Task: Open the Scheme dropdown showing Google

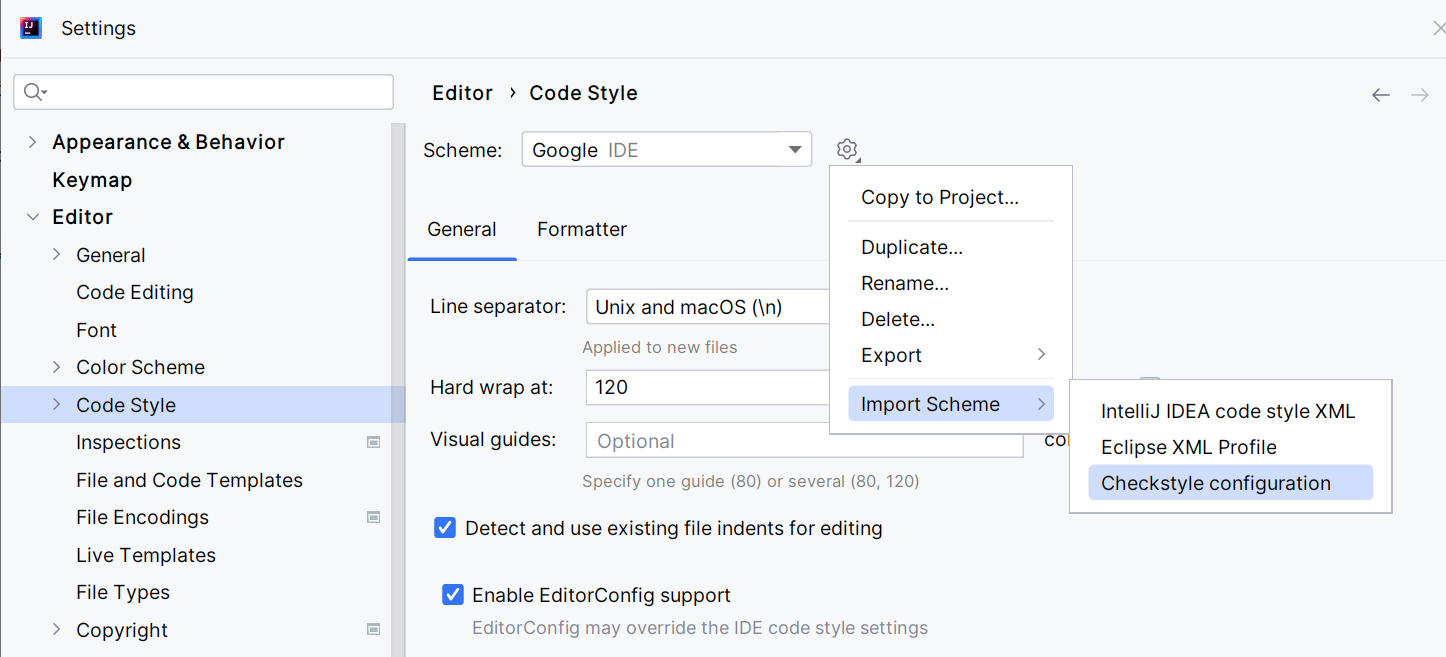Action: pos(666,150)
